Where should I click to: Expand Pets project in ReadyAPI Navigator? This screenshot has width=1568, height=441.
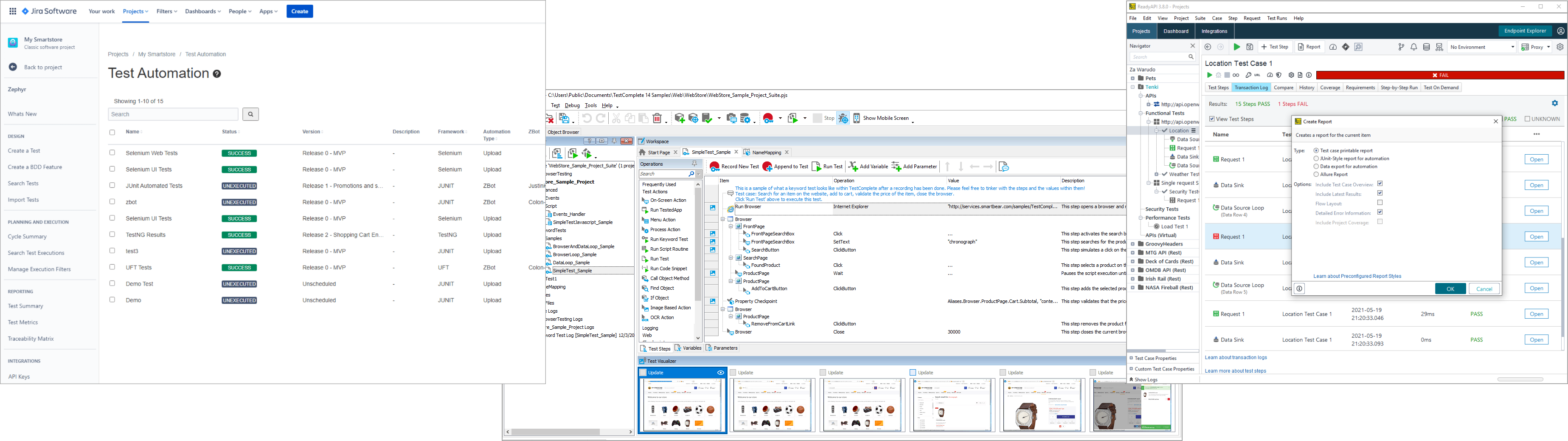coord(1133,78)
